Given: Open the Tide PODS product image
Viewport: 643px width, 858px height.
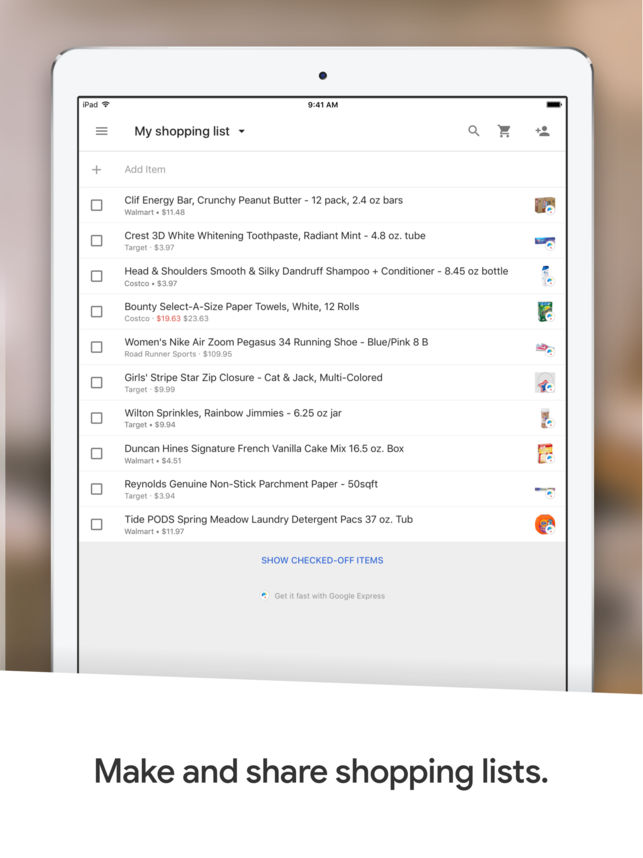Looking at the screenshot, I should coord(545,524).
